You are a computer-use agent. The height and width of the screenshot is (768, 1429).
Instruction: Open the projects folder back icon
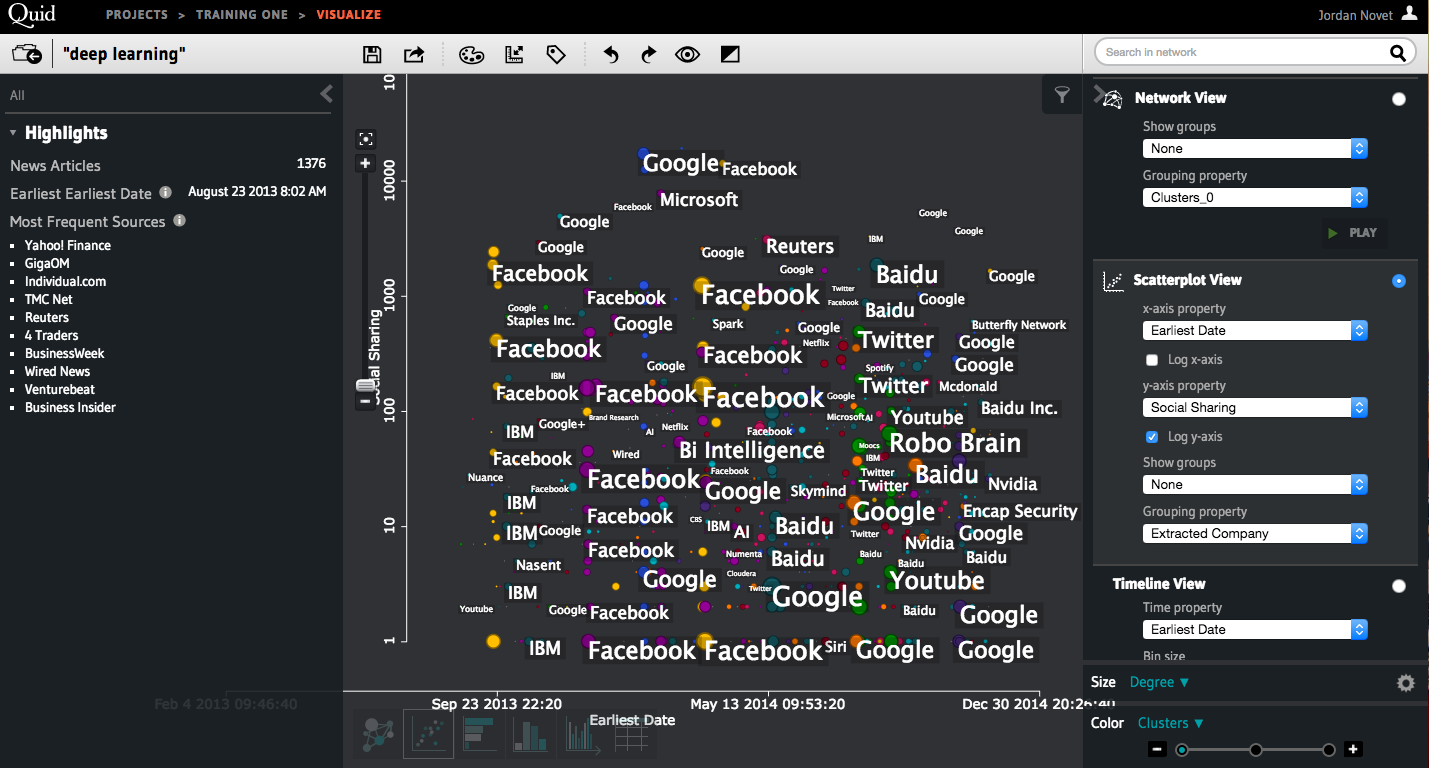26,54
